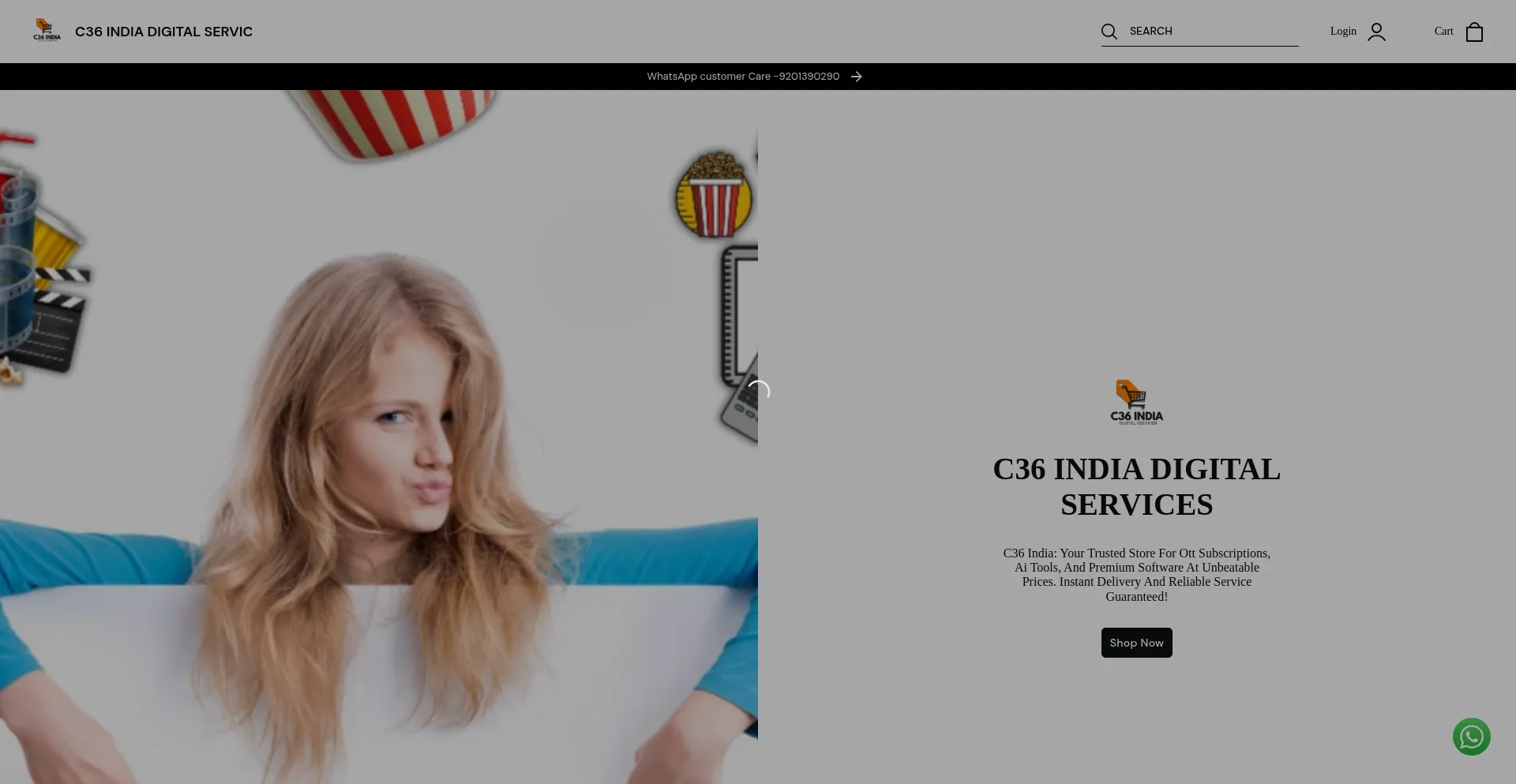Focus the SEARCH input field
The width and height of the screenshot is (1516, 784).
click(1213, 31)
